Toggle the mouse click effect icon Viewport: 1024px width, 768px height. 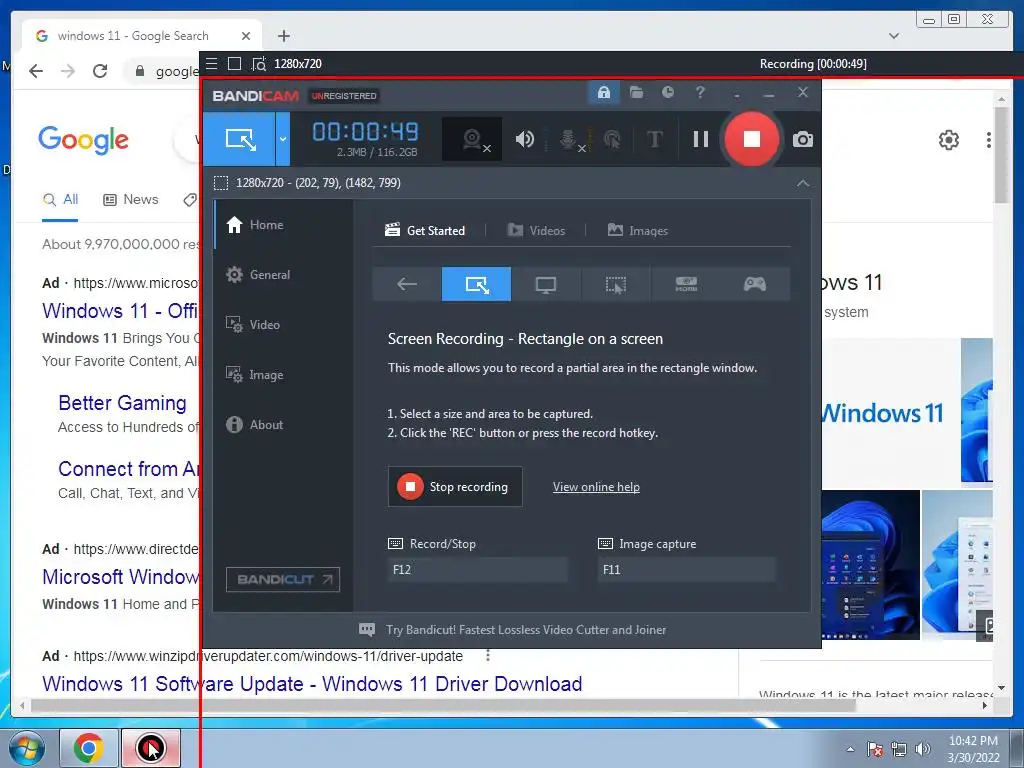point(612,139)
